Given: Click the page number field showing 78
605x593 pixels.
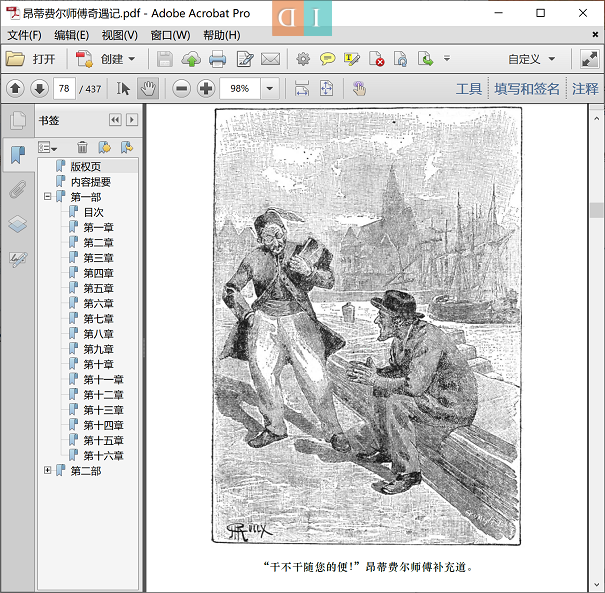Looking at the screenshot, I should [64, 89].
